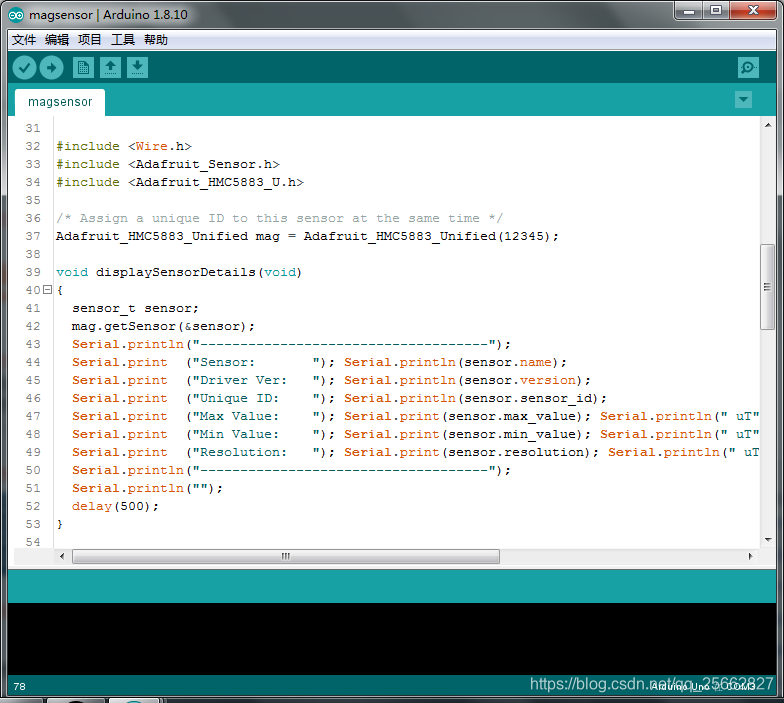Open the tab options dropdown arrow
This screenshot has width=784, height=703.
tap(744, 100)
